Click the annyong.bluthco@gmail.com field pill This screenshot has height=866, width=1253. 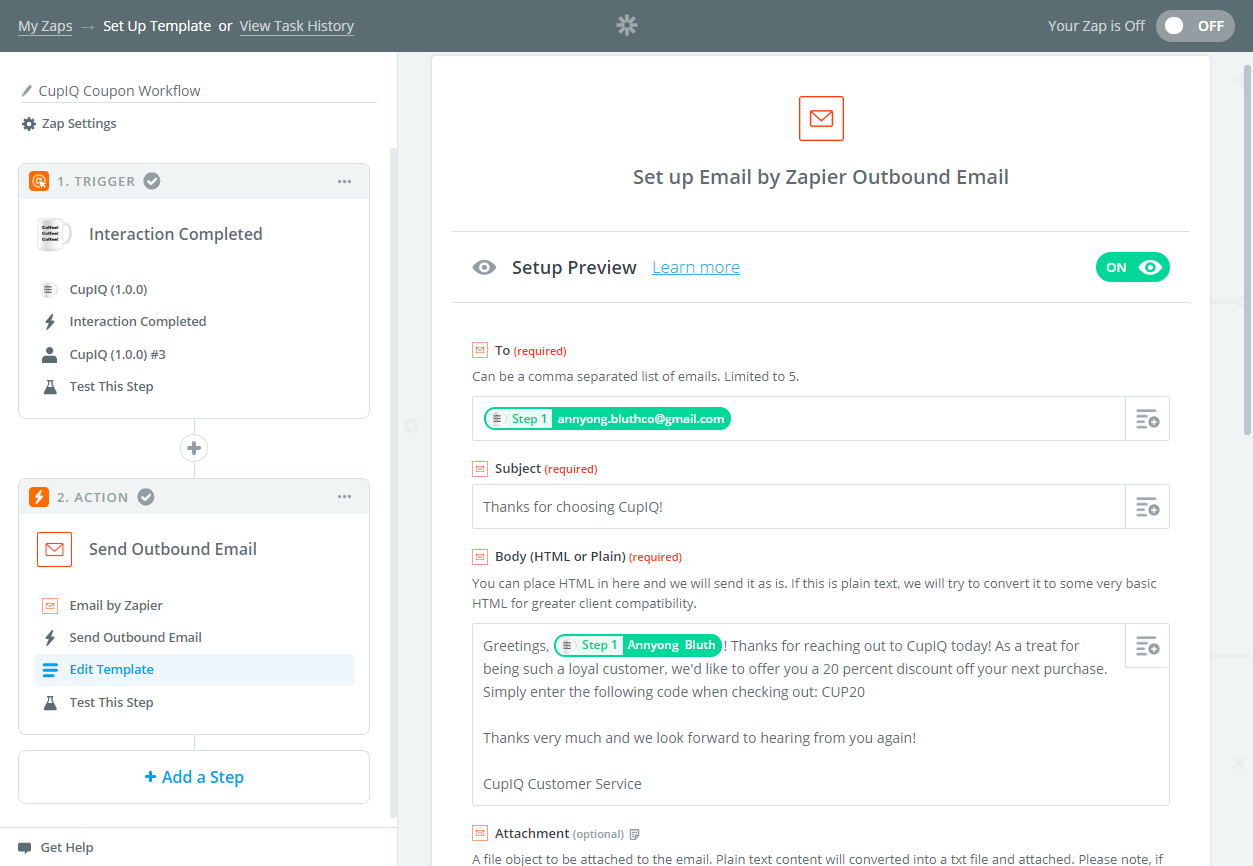[x=607, y=419]
